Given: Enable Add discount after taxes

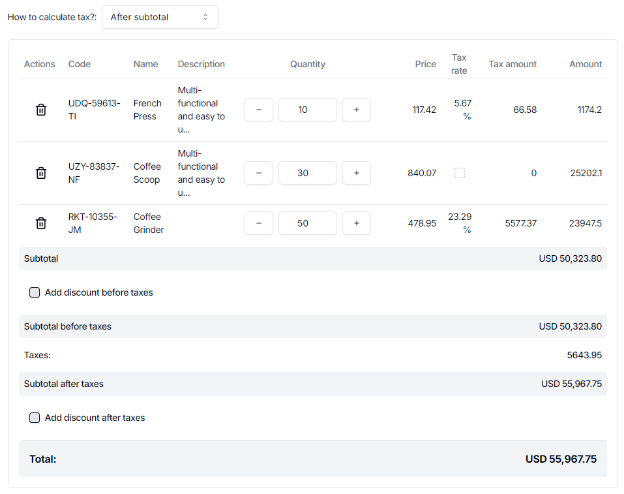Looking at the screenshot, I should coord(35,418).
